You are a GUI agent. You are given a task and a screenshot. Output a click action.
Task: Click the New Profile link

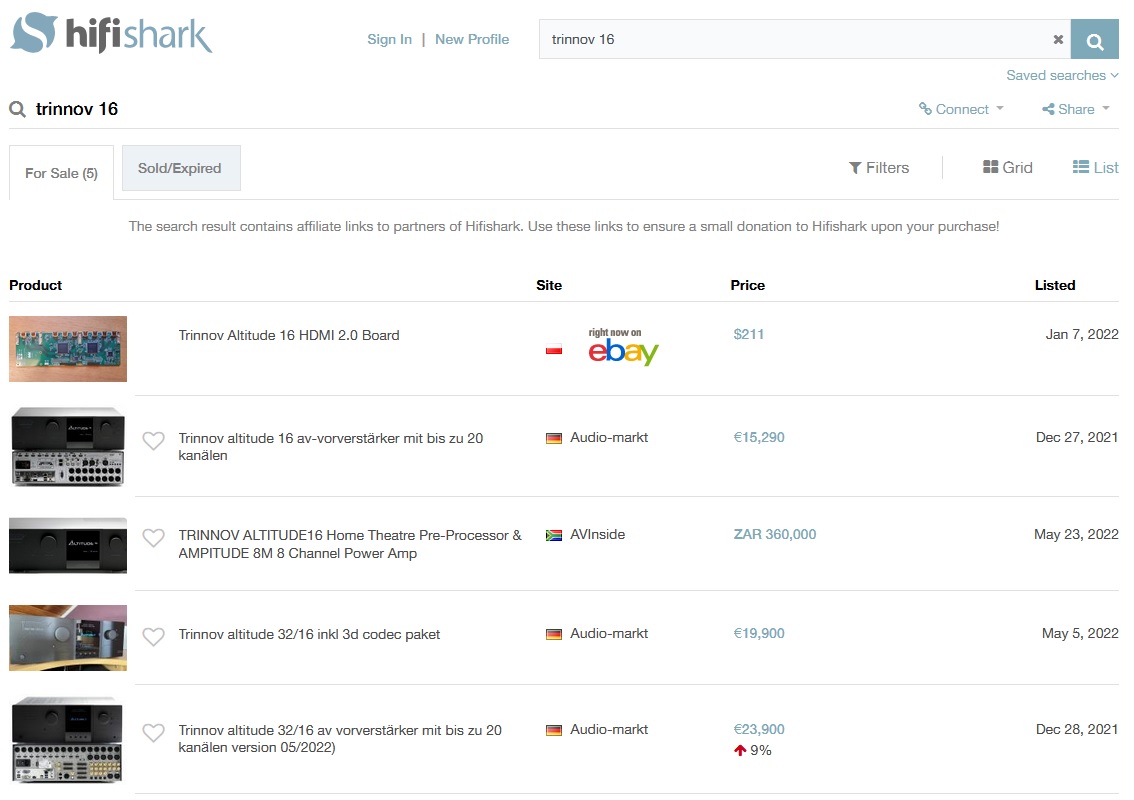(472, 39)
